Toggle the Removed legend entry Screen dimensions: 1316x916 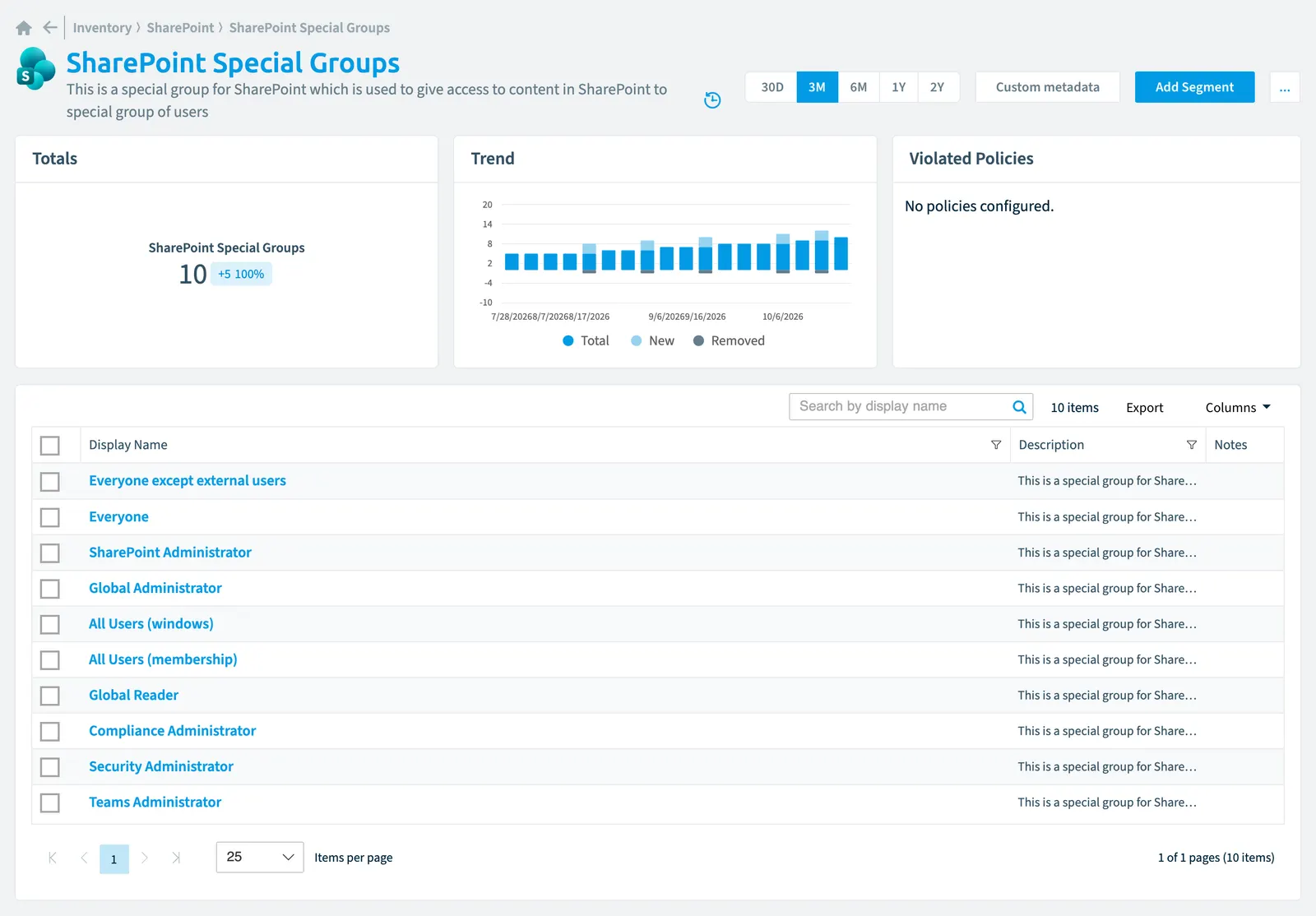pyautogui.click(x=729, y=340)
